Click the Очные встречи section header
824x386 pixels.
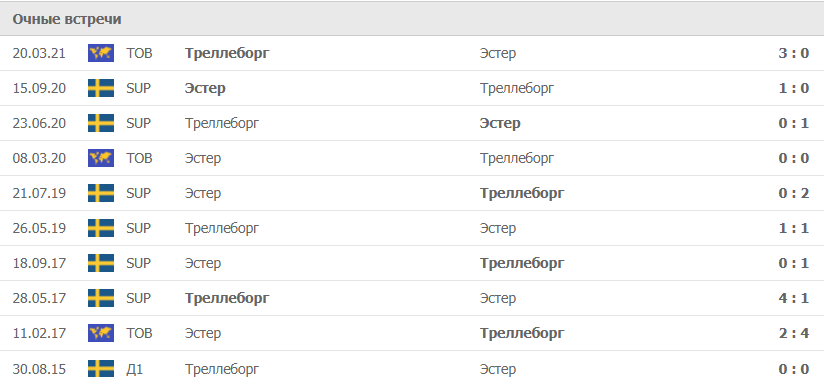coord(67,19)
